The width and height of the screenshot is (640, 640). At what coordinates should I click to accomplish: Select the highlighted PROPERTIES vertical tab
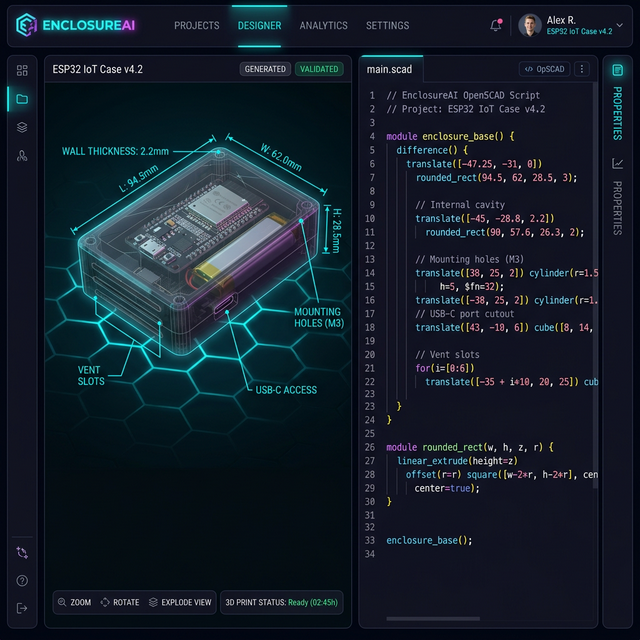pyautogui.click(x=618, y=113)
